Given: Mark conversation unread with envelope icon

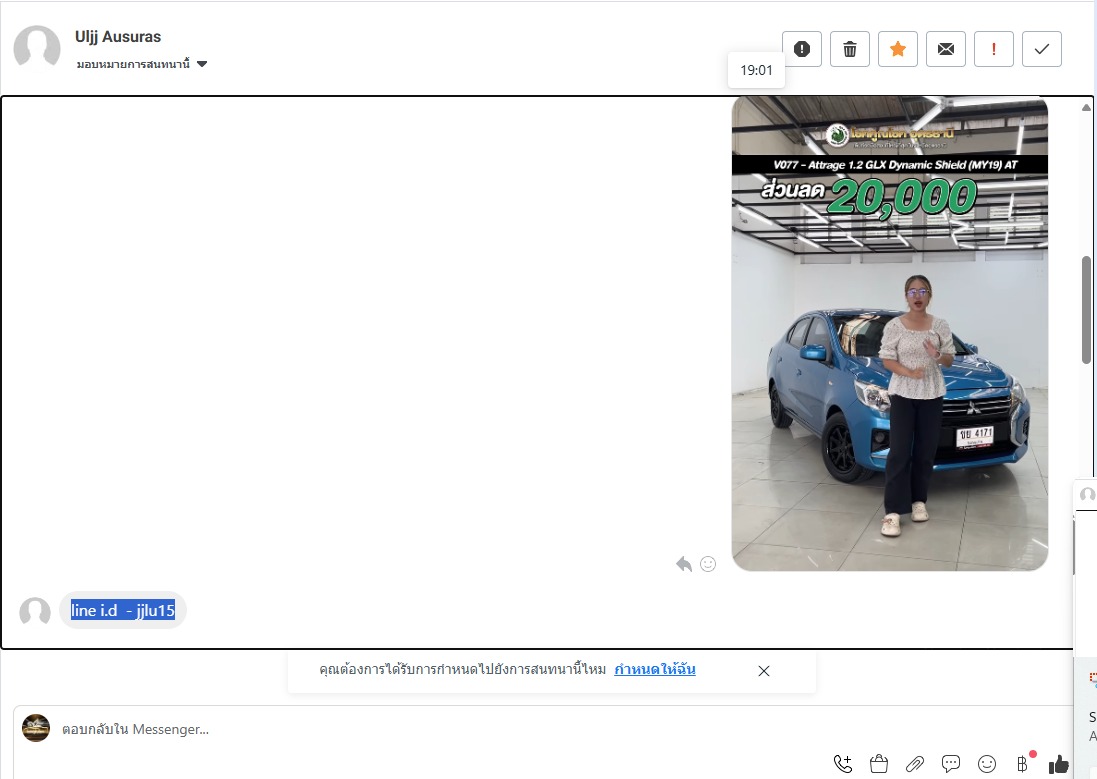Looking at the screenshot, I should click(945, 49).
